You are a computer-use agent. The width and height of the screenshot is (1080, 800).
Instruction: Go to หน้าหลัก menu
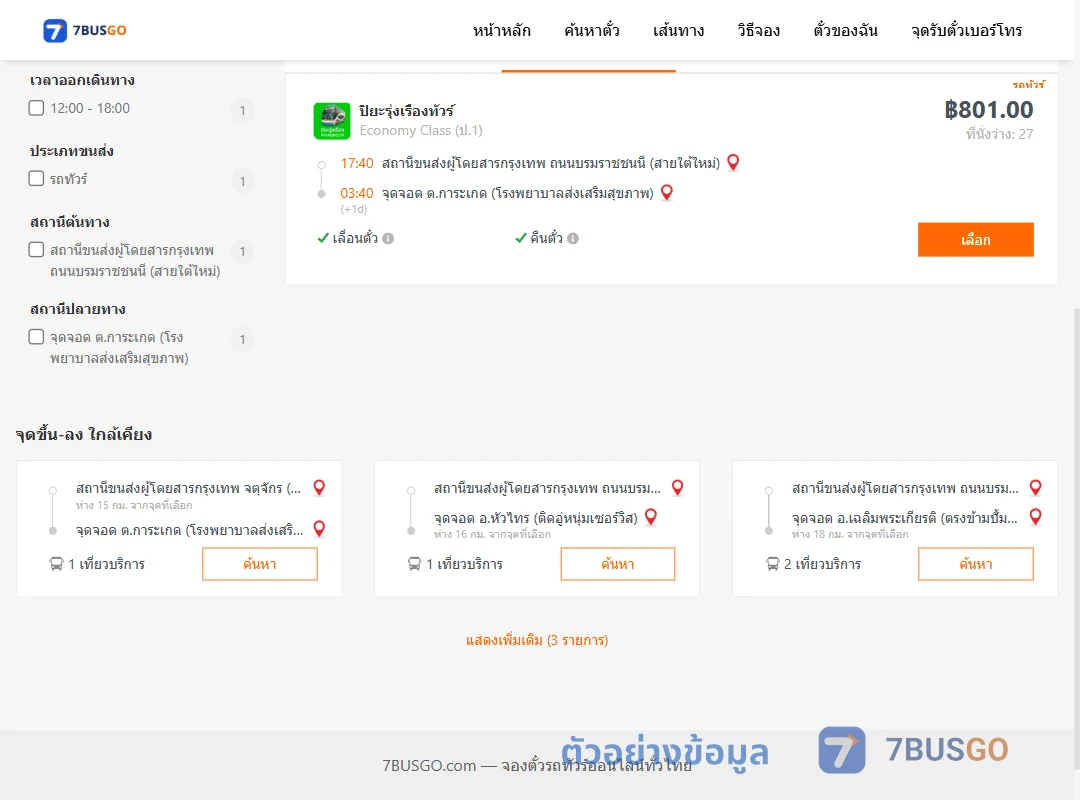tap(501, 30)
